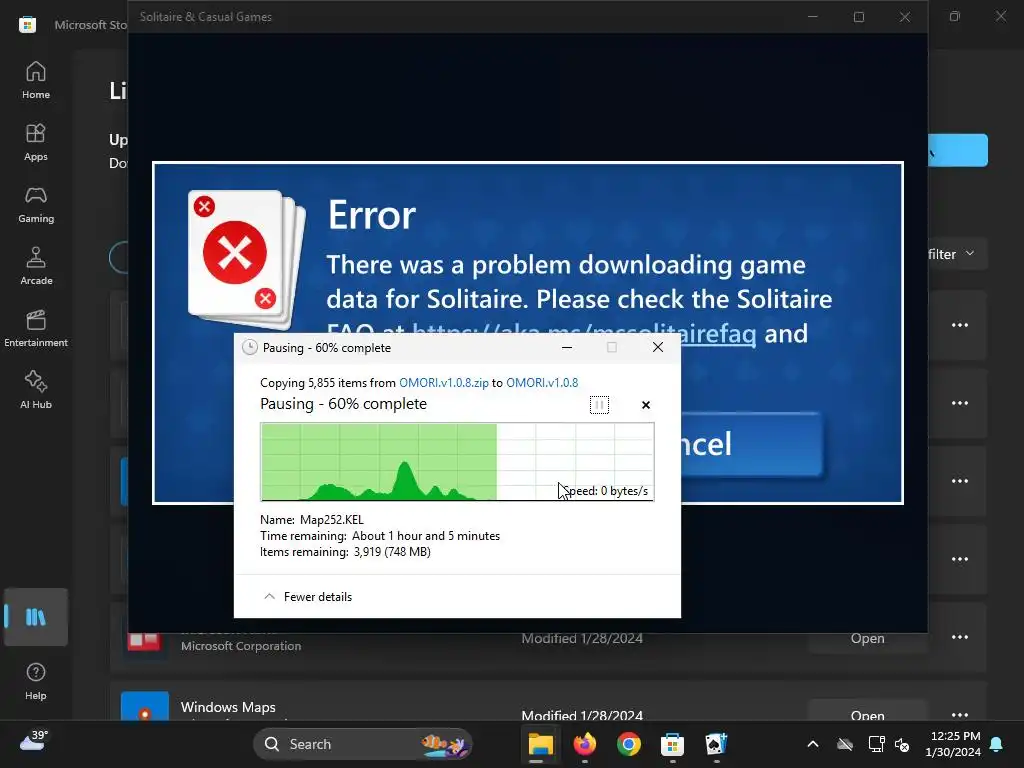1024x768 pixels.
Task: Open notifications bell in taskbar
Action: (x=997, y=744)
